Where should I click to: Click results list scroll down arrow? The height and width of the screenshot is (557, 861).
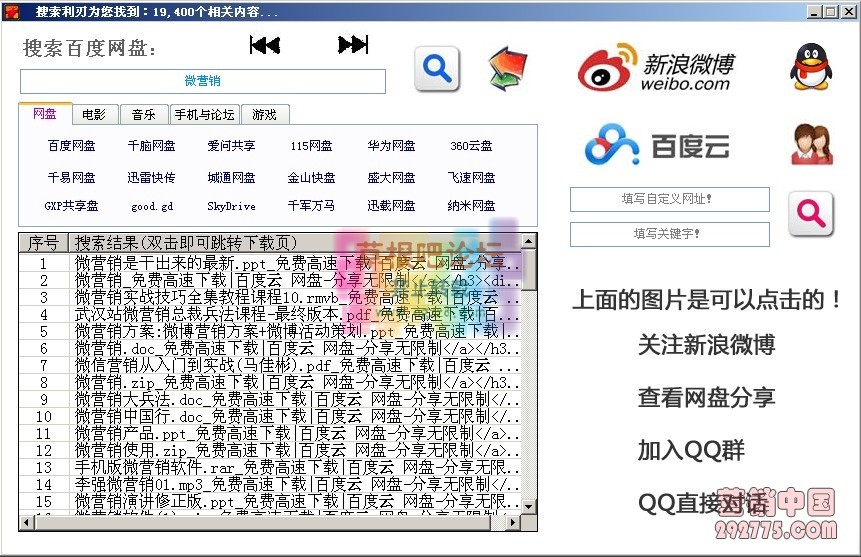[529, 506]
